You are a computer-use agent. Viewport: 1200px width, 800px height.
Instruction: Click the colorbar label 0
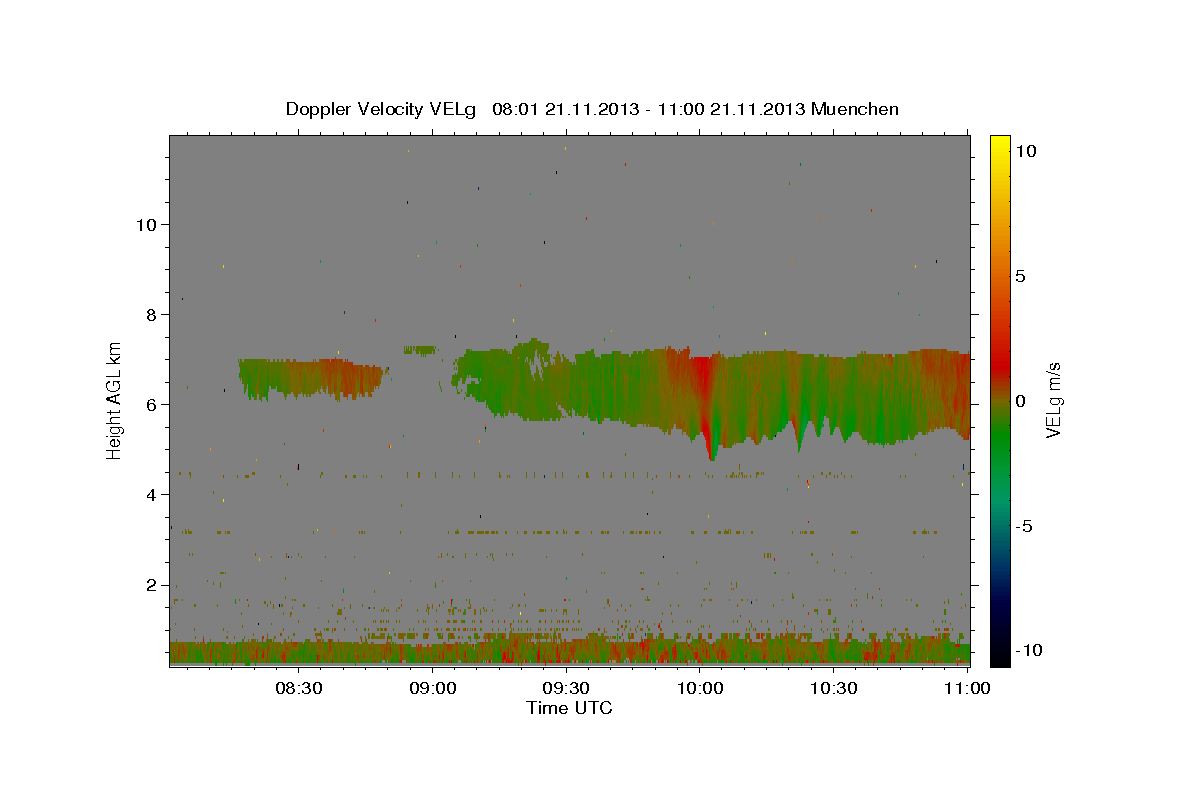tap(1020, 401)
